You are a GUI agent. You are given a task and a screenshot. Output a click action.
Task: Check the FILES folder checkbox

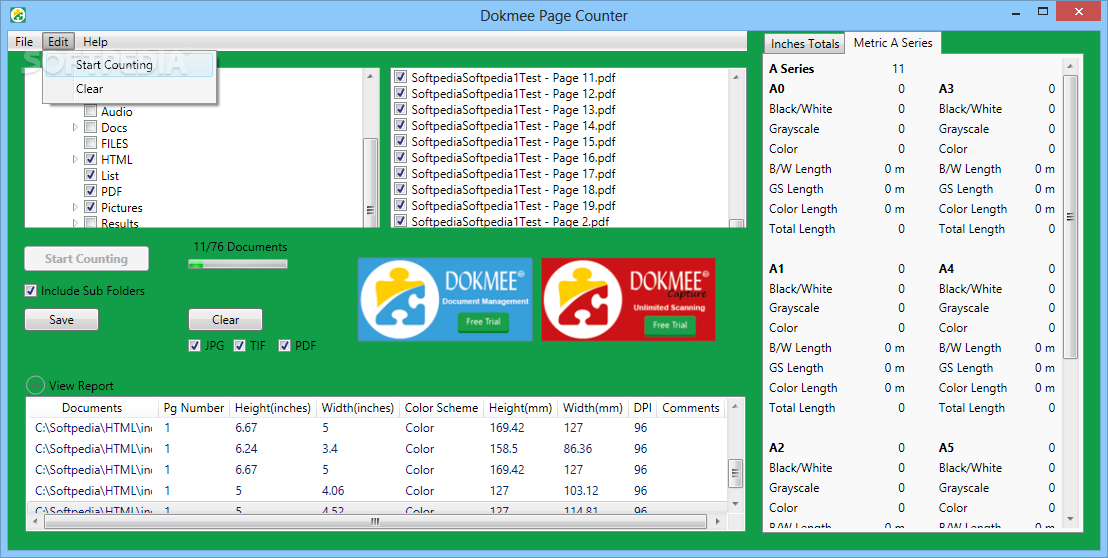[x=90, y=143]
